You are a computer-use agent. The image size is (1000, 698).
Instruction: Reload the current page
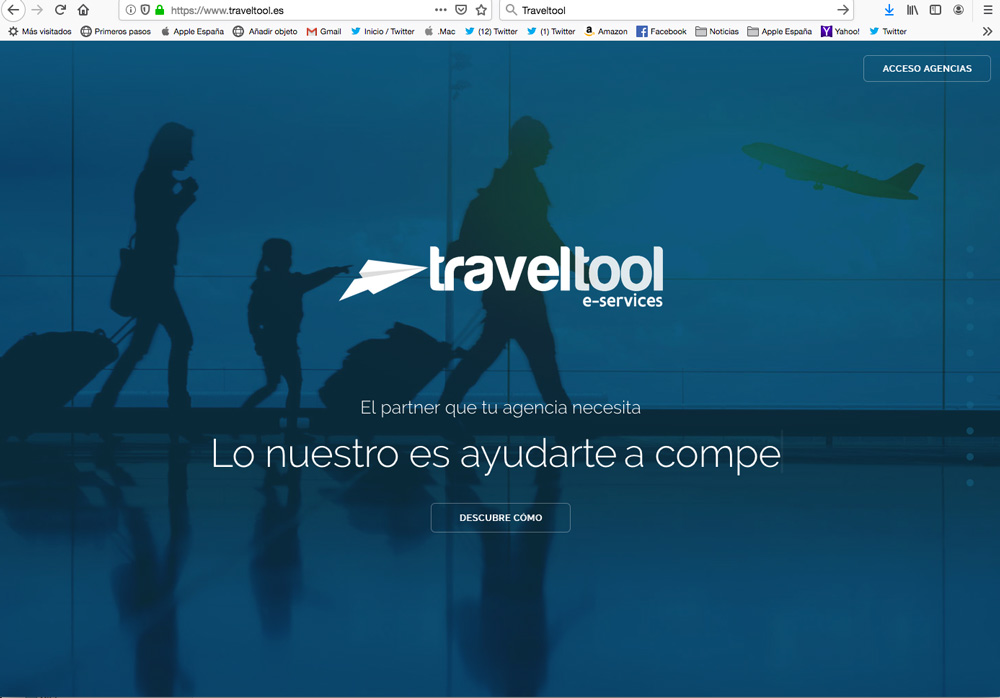pos(61,10)
